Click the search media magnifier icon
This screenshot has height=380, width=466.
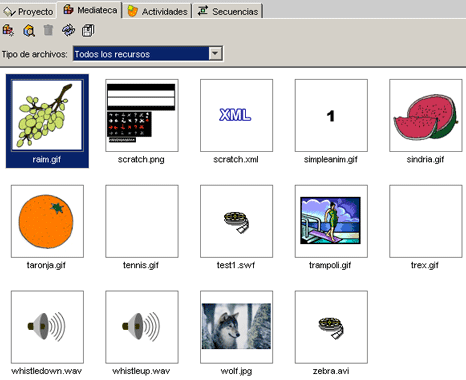[x=29, y=31]
